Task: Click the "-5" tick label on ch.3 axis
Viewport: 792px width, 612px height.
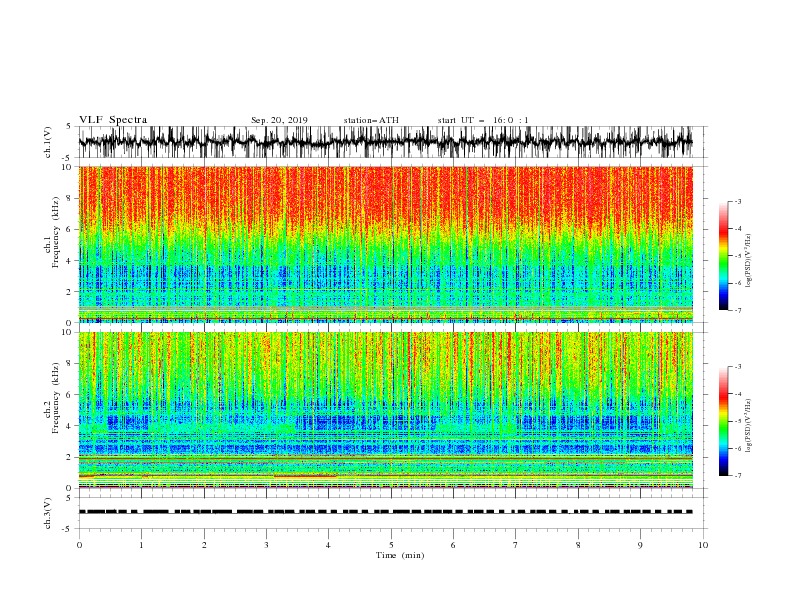Action: [67, 529]
